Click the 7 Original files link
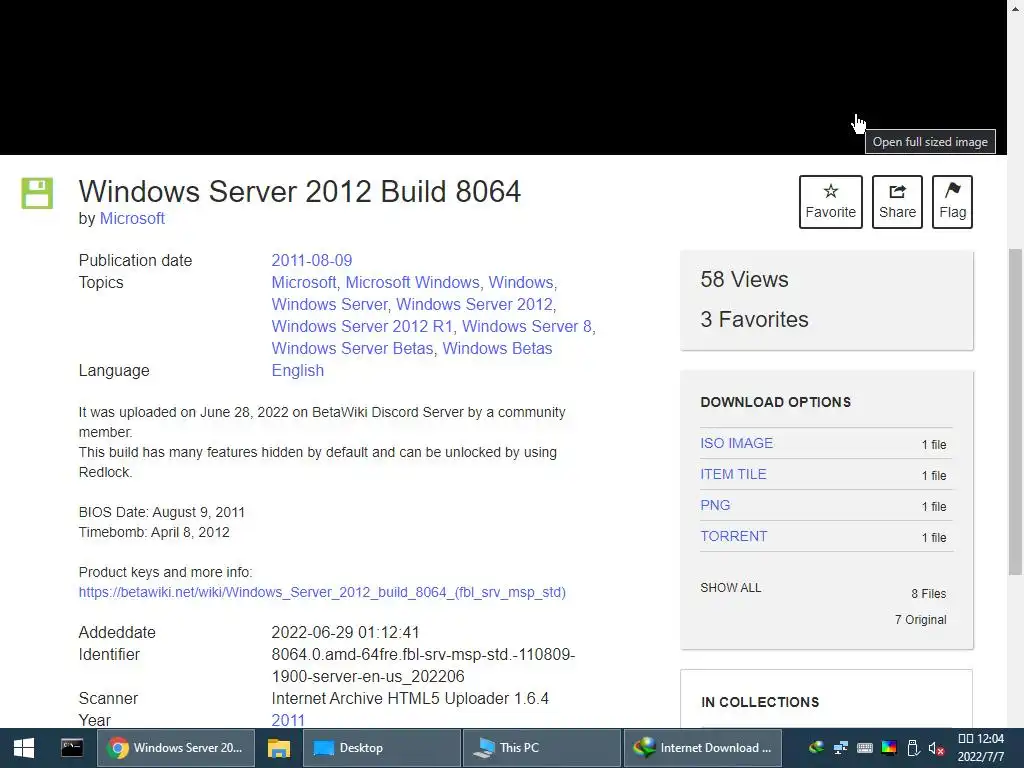1024x768 pixels. pos(920,619)
